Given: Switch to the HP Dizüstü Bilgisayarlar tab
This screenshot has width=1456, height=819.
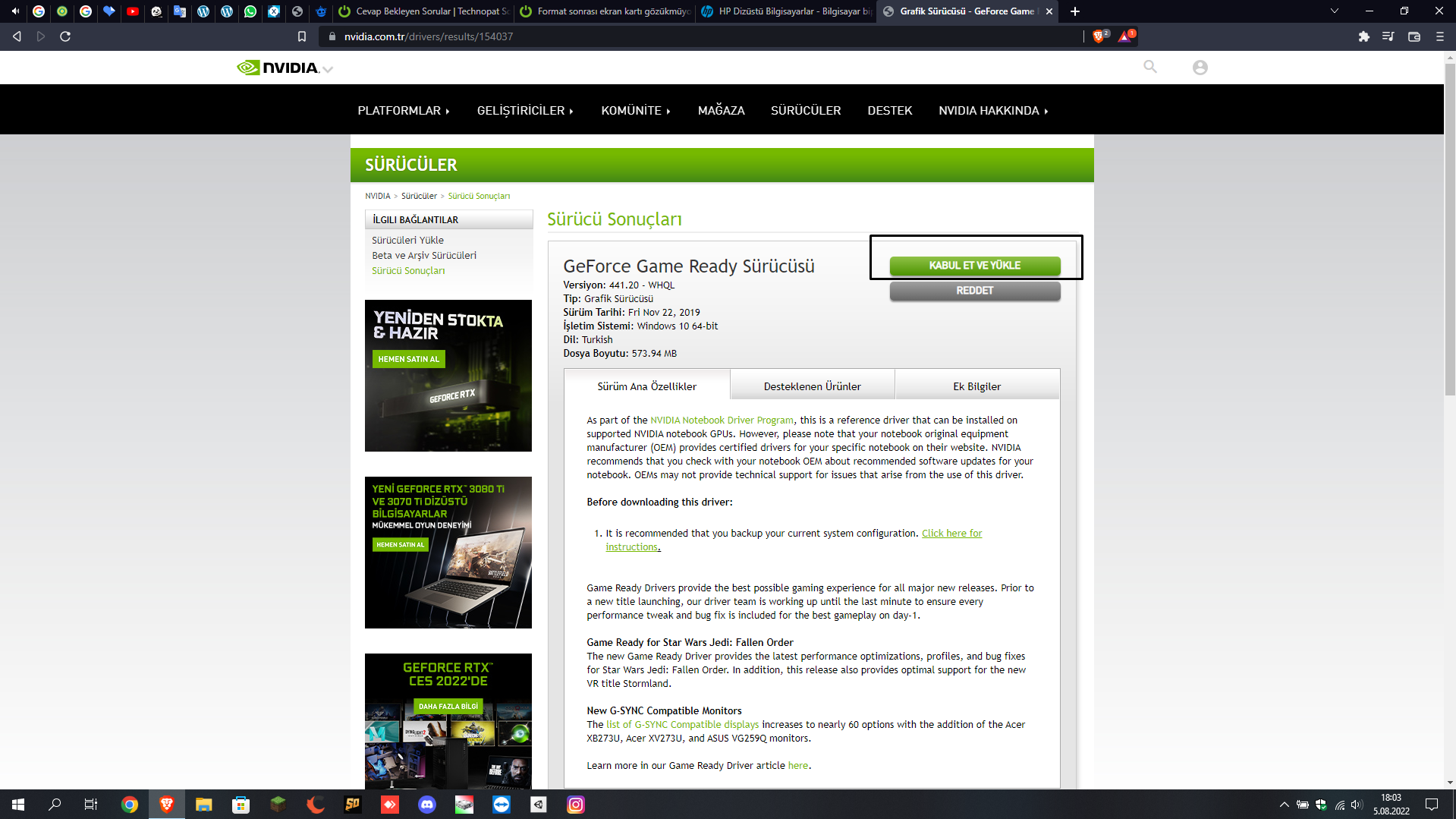Looking at the screenshot, I should 786,11.
